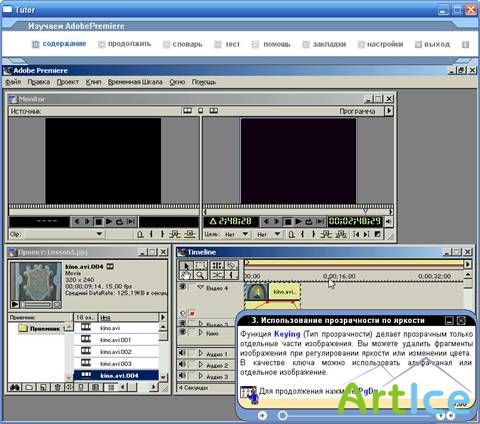Create a new bin with folder icon
The height and width of the screenshot is (424, 480).
pos(29,387)
